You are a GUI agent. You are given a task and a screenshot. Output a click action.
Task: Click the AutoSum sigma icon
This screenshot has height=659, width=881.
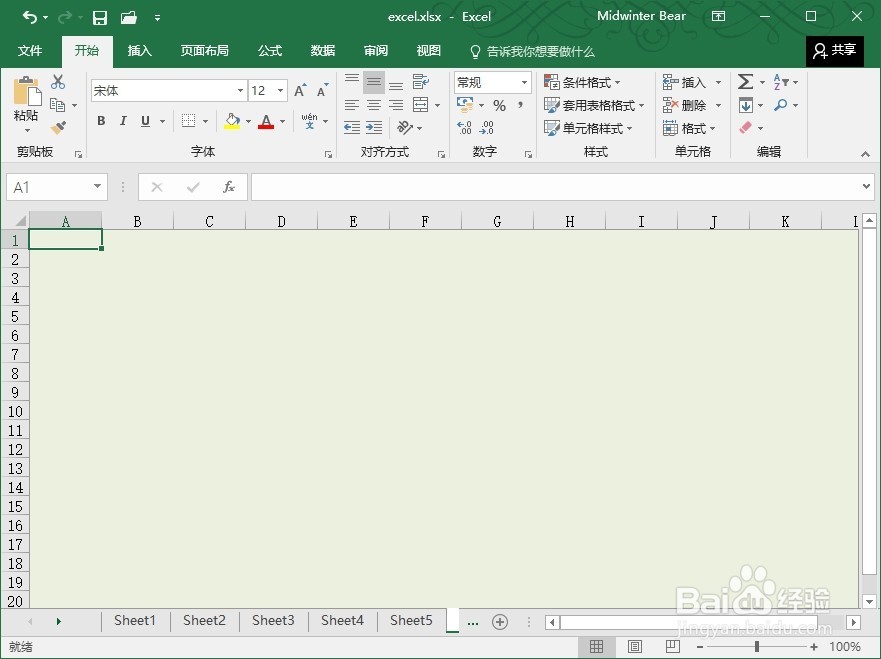tap(746, 82)
